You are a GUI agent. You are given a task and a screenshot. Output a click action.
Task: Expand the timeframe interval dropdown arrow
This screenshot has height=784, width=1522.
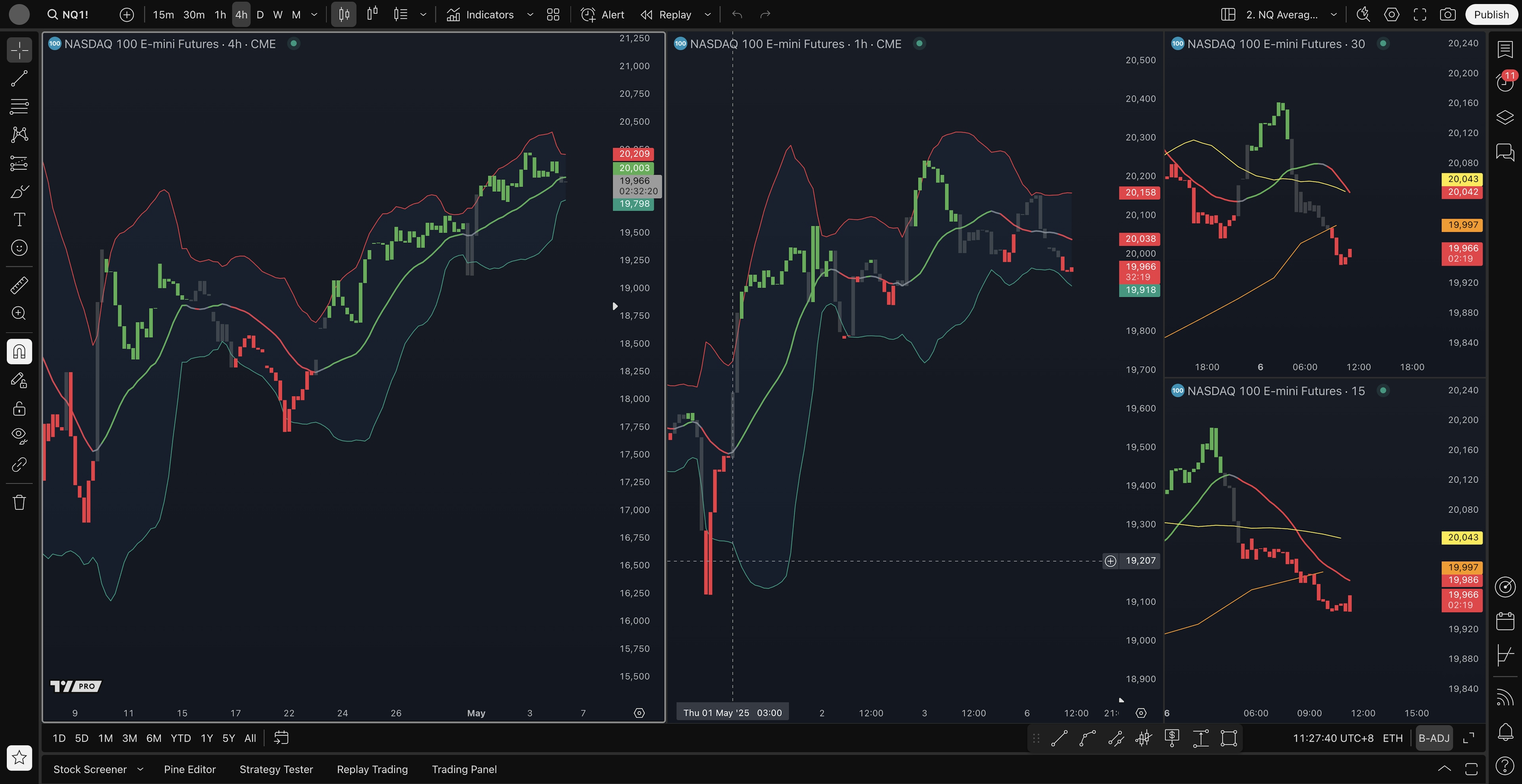314,15
